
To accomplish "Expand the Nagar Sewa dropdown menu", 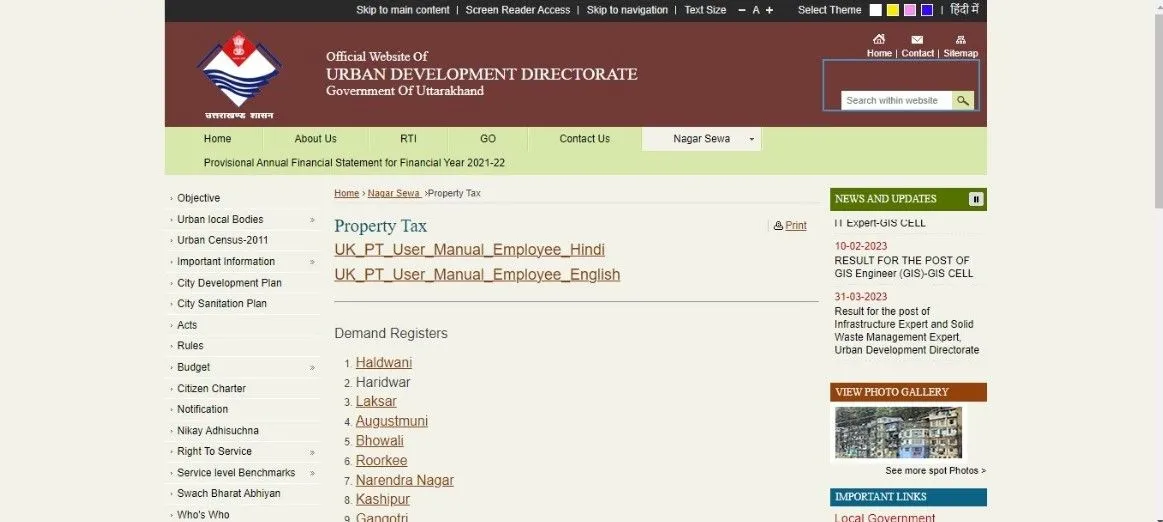I will pos(751,139).
